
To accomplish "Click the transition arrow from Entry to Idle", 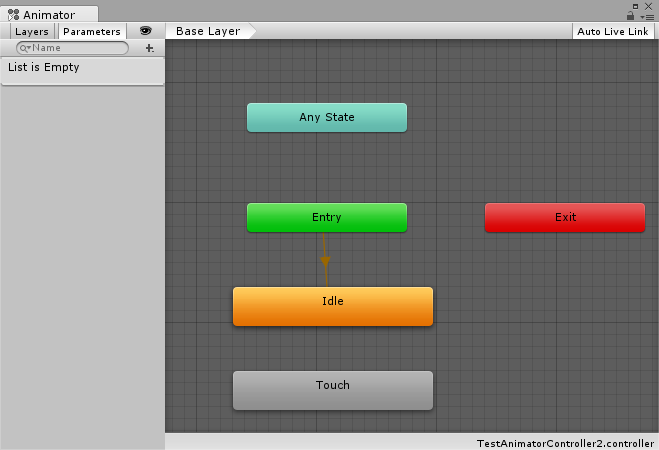I will (x=325, y=261).
